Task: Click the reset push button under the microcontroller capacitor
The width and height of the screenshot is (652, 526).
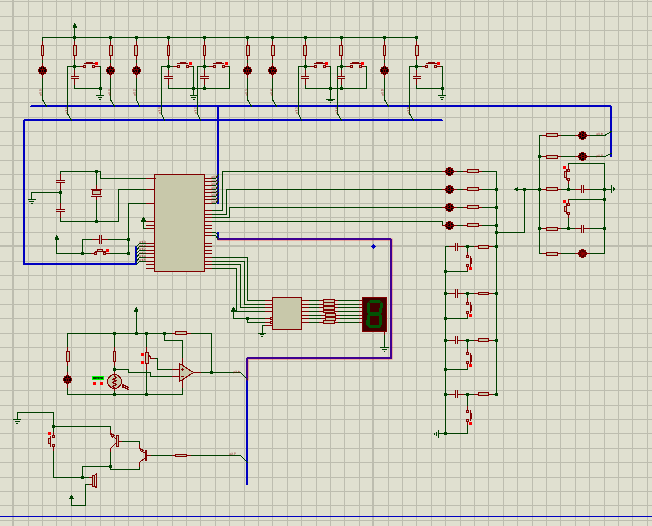Action: click(x=100, y=252)
